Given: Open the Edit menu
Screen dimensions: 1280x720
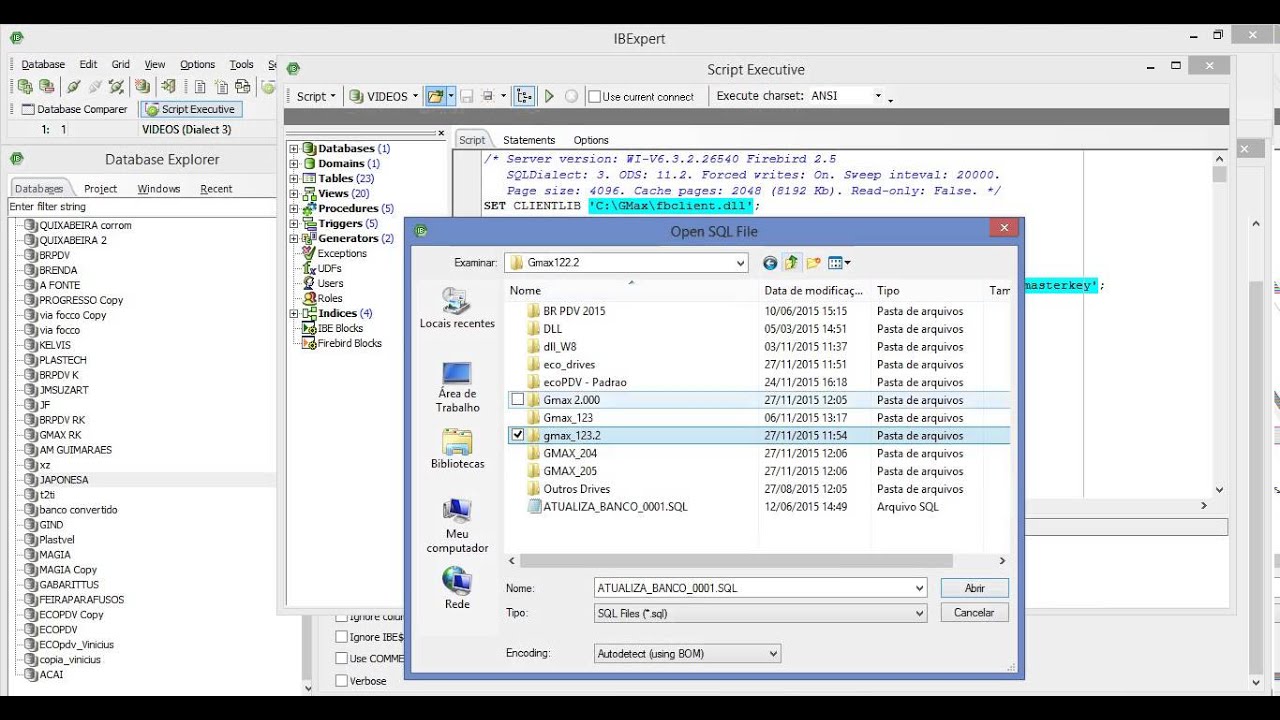Looking at the screenshot, I should click(89, 64).
